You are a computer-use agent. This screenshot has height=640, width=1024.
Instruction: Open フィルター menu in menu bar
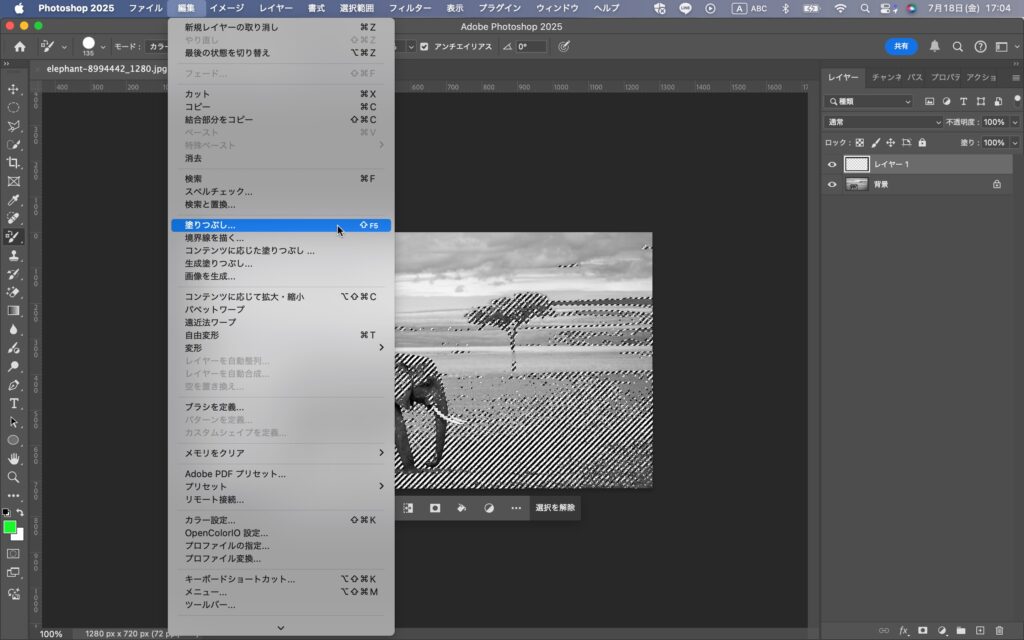tap(410, 8)
